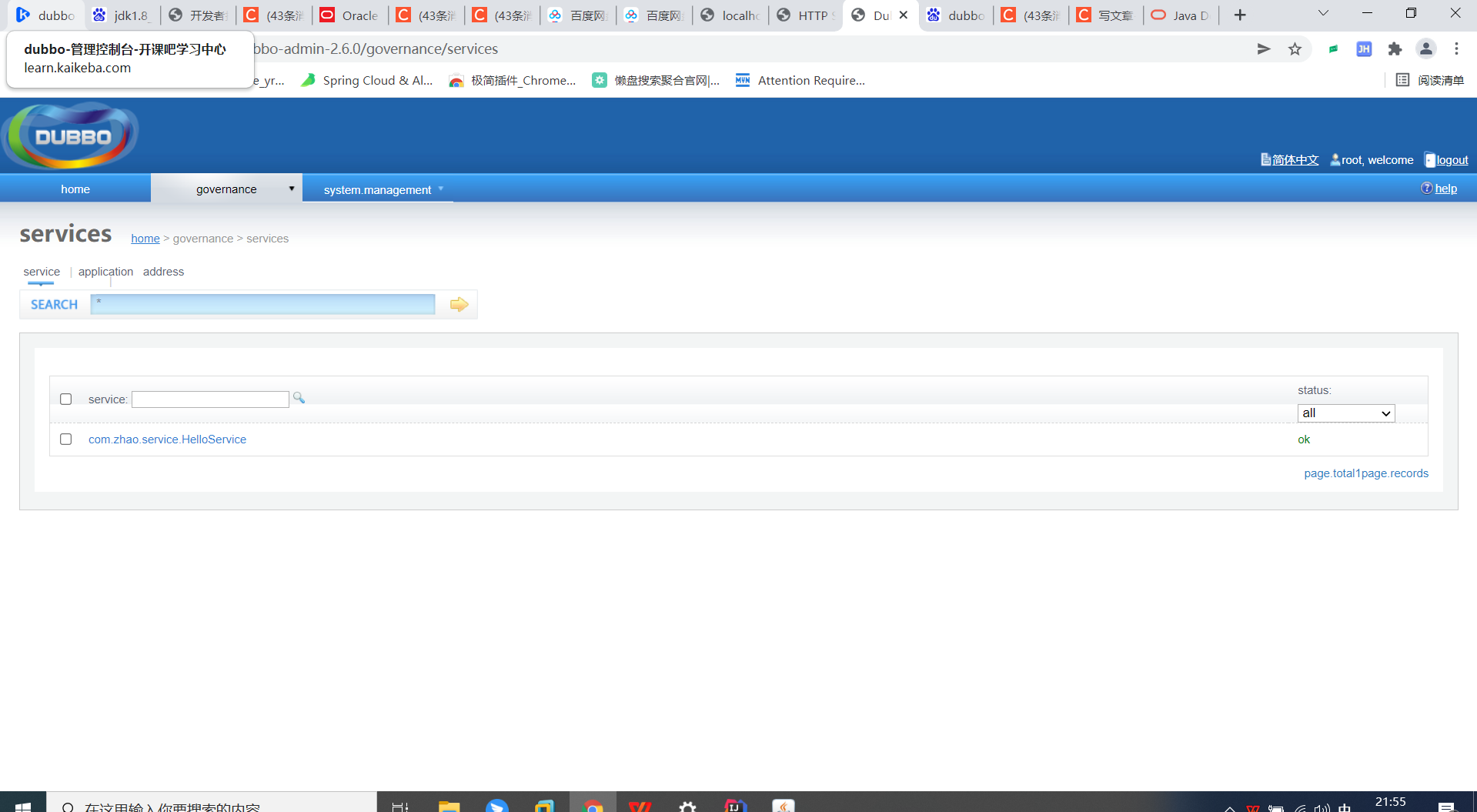Click the service filter text box
This screenshot has width=1477, height=812.
[x=210, y=399]
